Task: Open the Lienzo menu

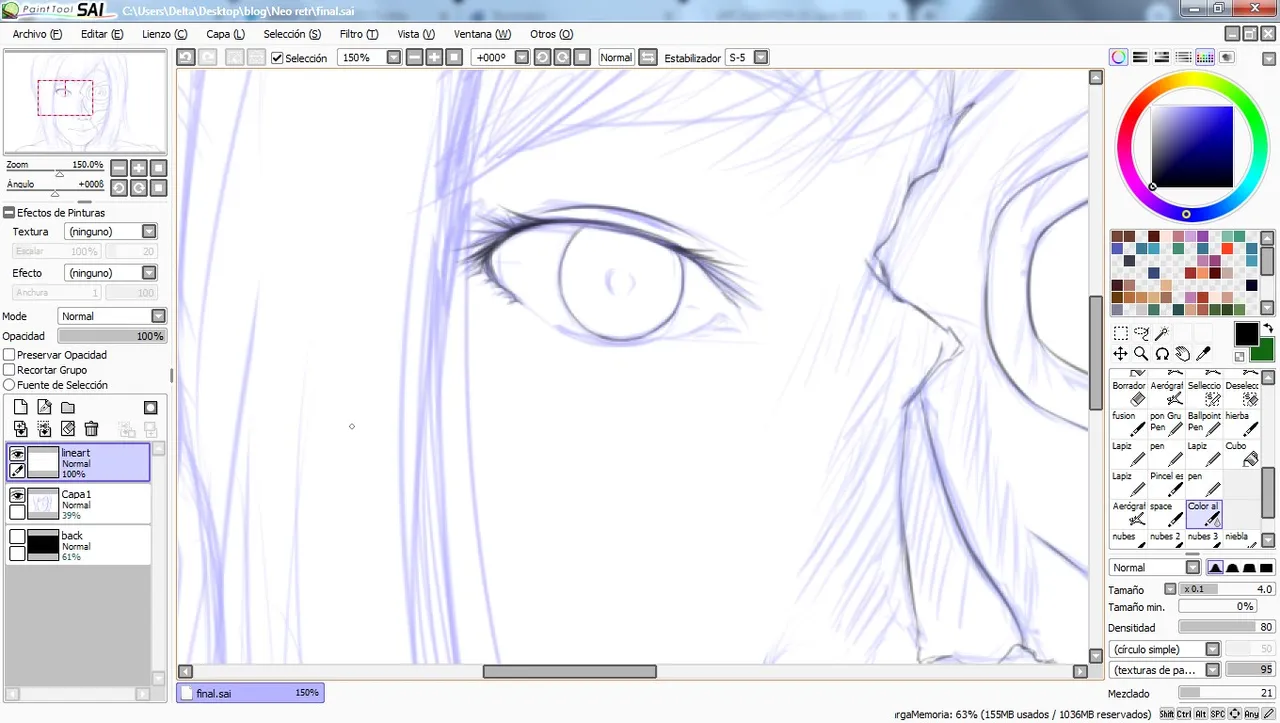Action: click(x=165, y=34)
